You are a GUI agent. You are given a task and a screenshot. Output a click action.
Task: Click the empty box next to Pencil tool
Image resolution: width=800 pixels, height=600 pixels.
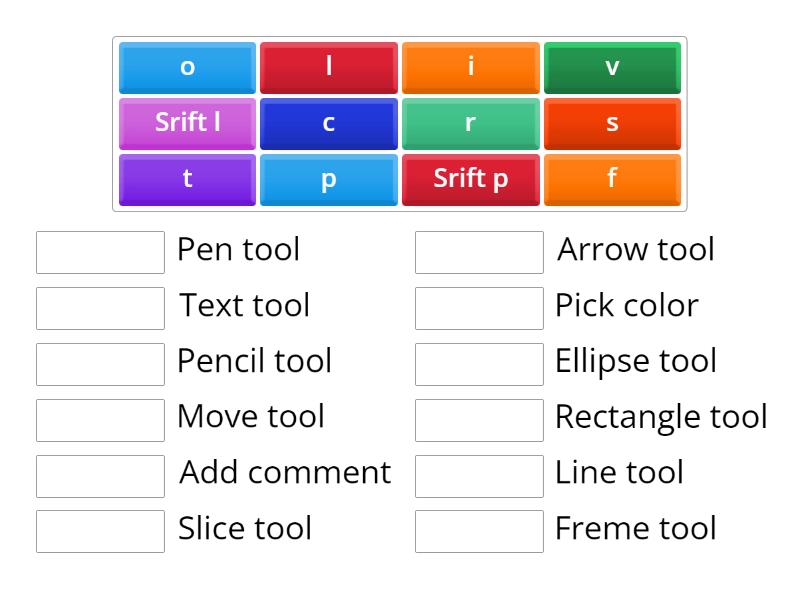tap(99, 362)
